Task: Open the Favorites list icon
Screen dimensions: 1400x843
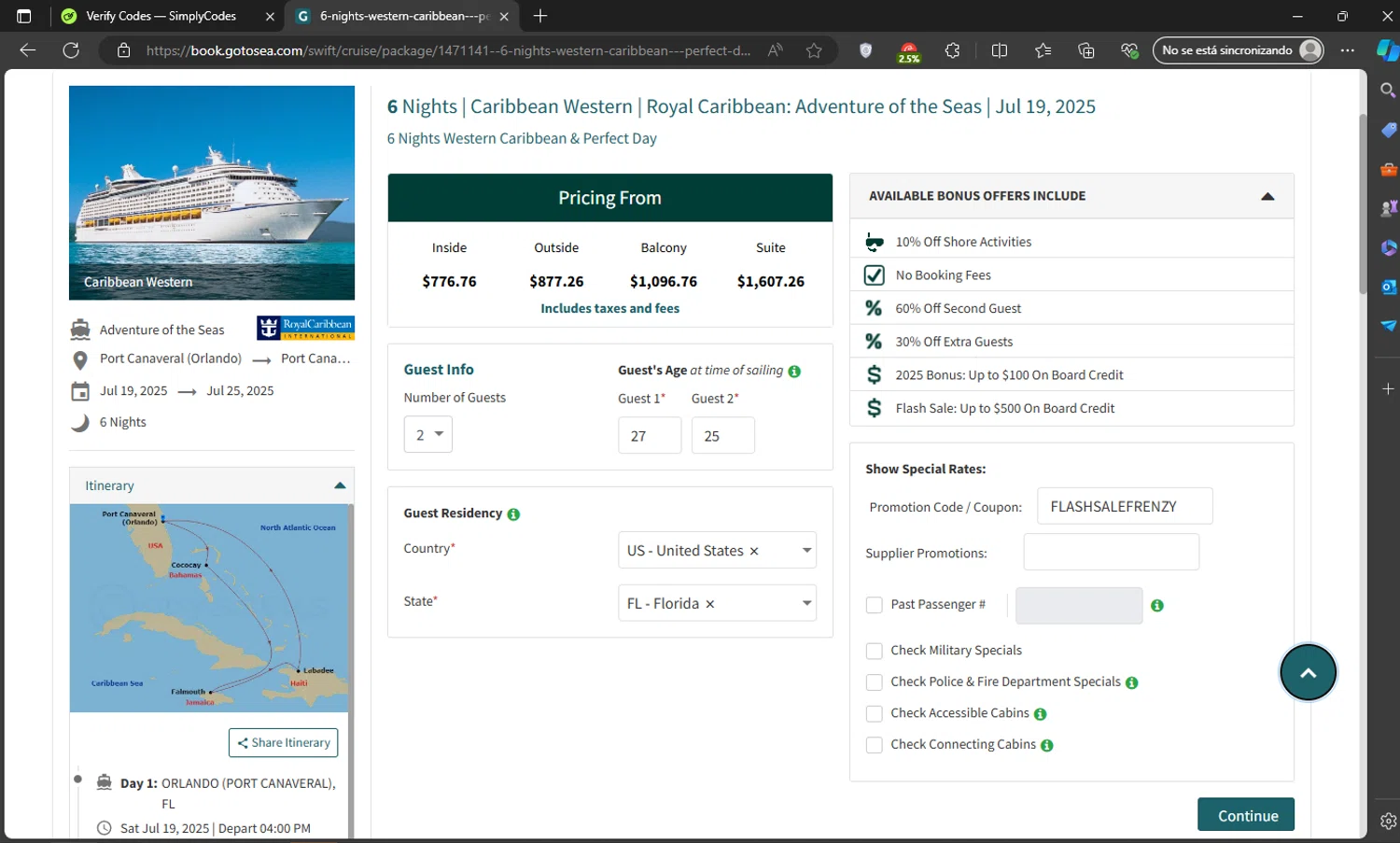Action: (1043, 50)
